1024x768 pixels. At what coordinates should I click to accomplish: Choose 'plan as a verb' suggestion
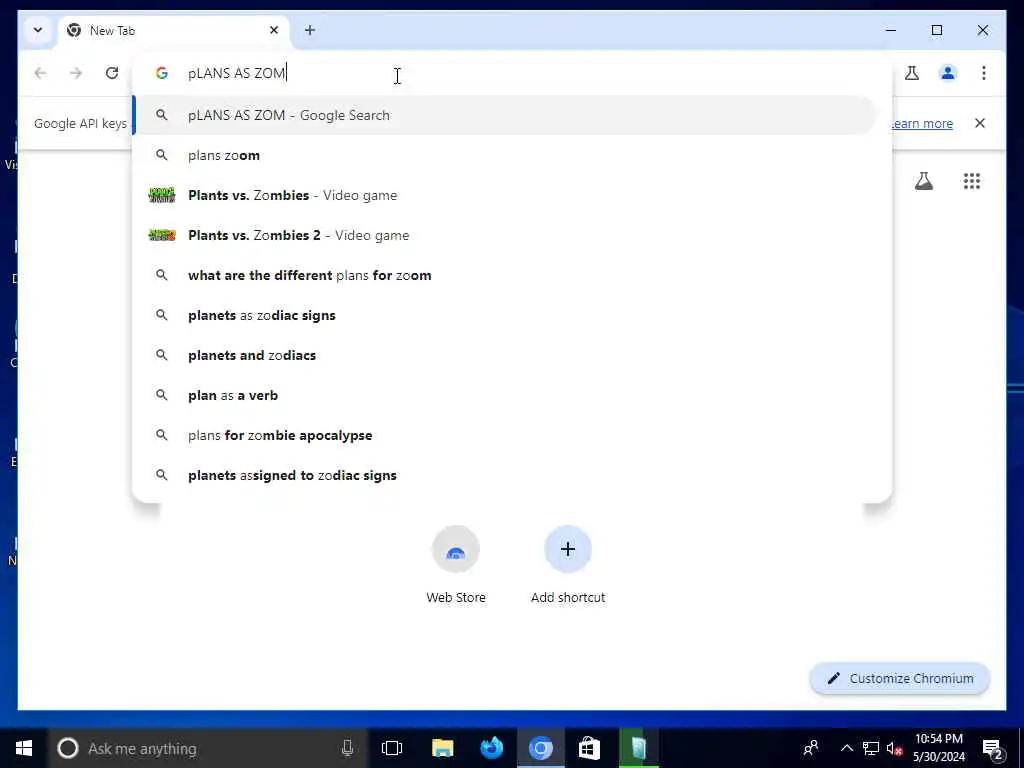pos(504,395)
